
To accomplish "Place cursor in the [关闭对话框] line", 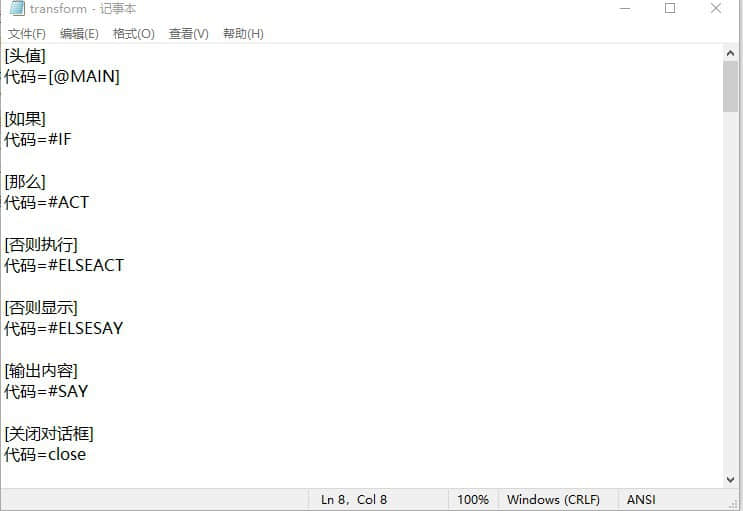I will 50,434.
